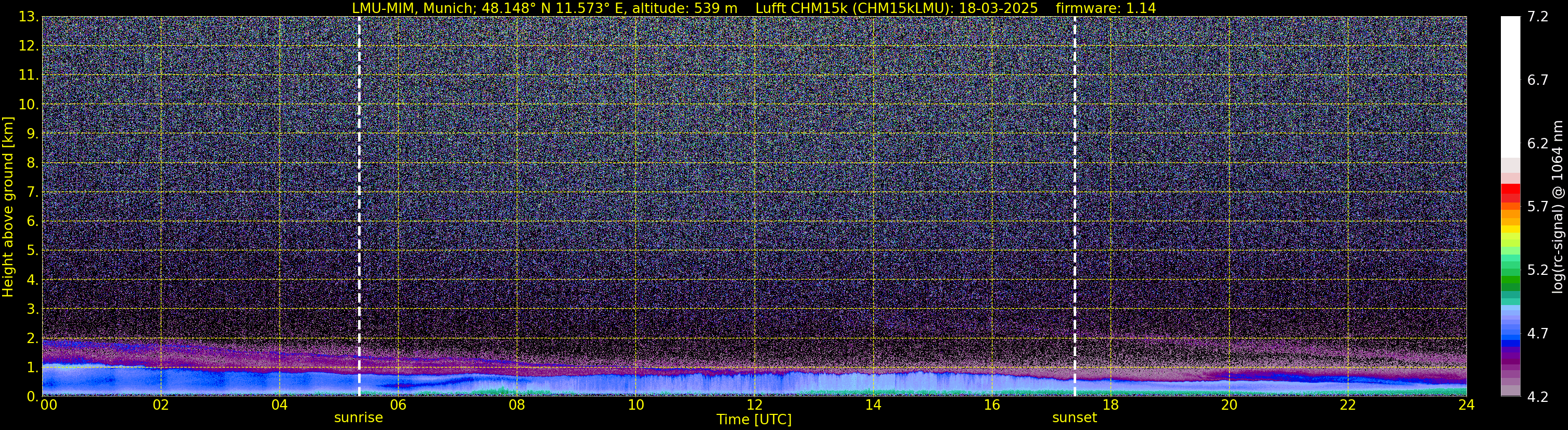Viewport: 1568px width, 430px height.
Task: Select the white dashed sunrise line
Action: coord(359,207)
